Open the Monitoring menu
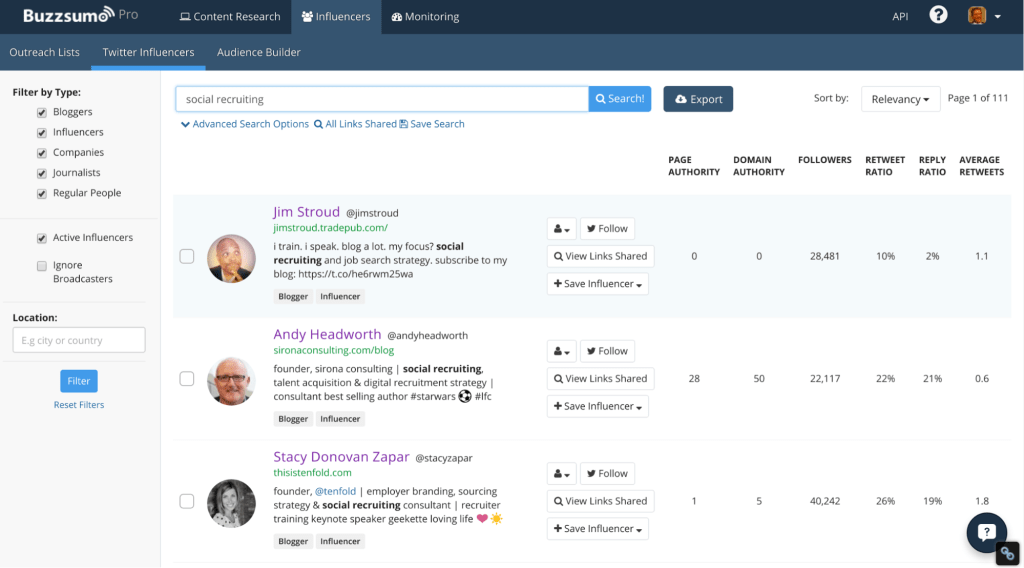The width and height of the screenshot is (1024, 568). 425,16
